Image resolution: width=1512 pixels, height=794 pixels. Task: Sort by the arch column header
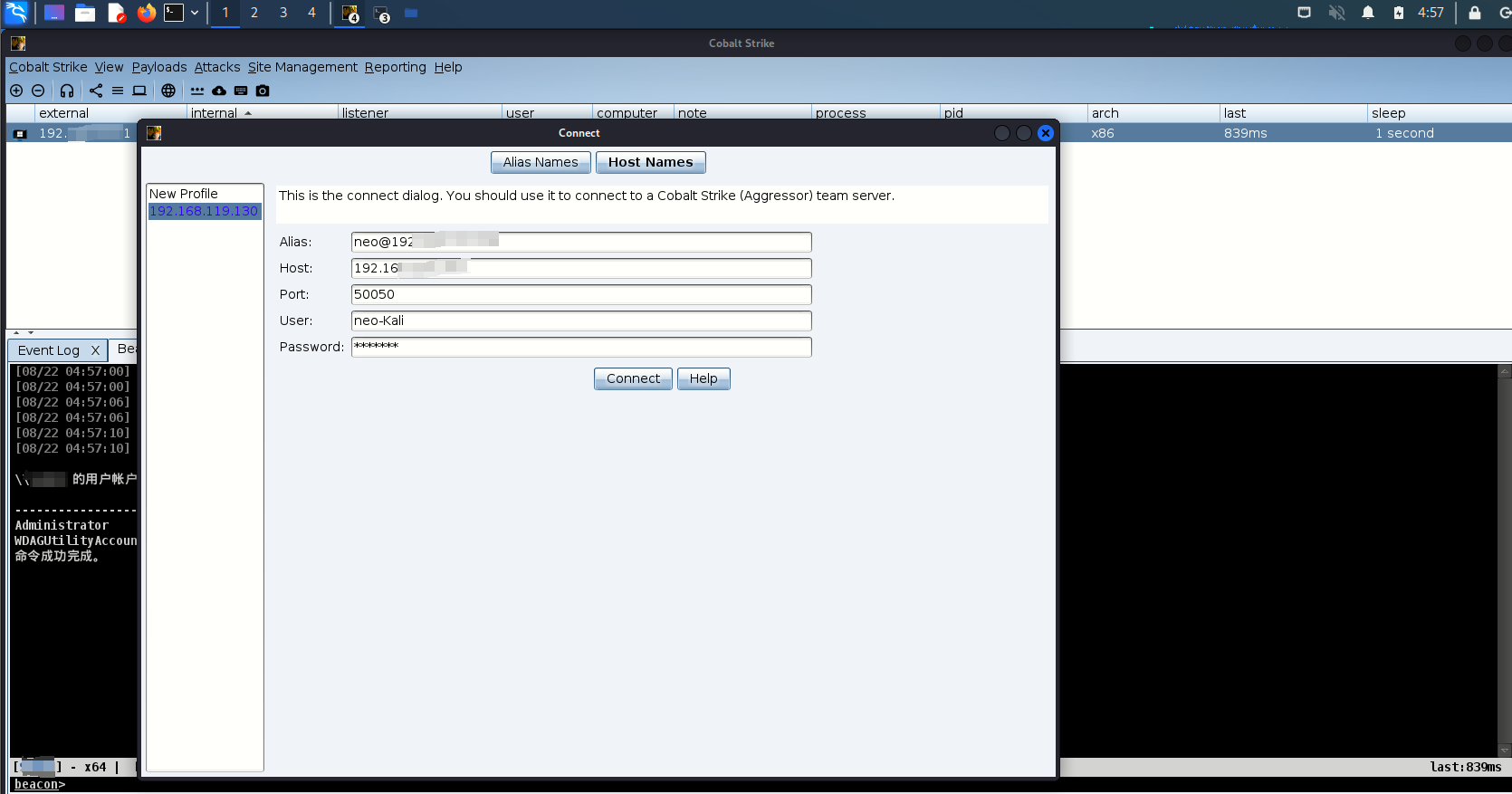tap(1153, 113)
